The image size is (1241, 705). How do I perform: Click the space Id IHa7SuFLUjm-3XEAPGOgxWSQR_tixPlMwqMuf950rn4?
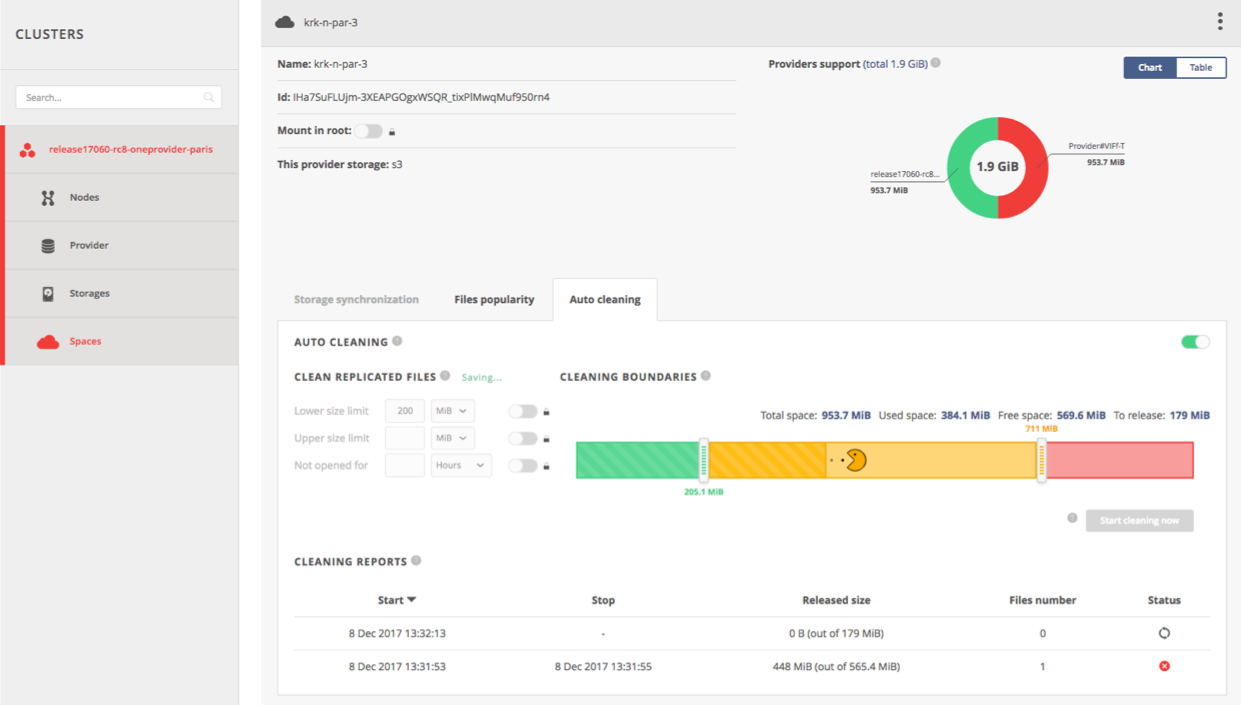pos(421,98)
